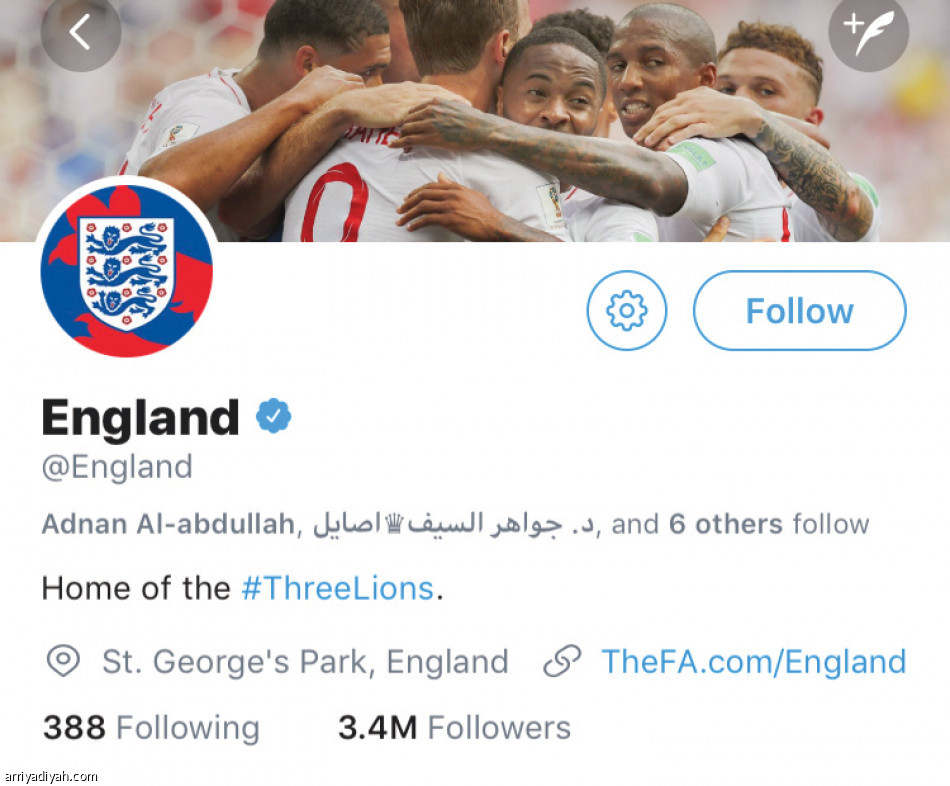
Task: Click the arriyadiyah.com watermark
Action: (51, 776)
